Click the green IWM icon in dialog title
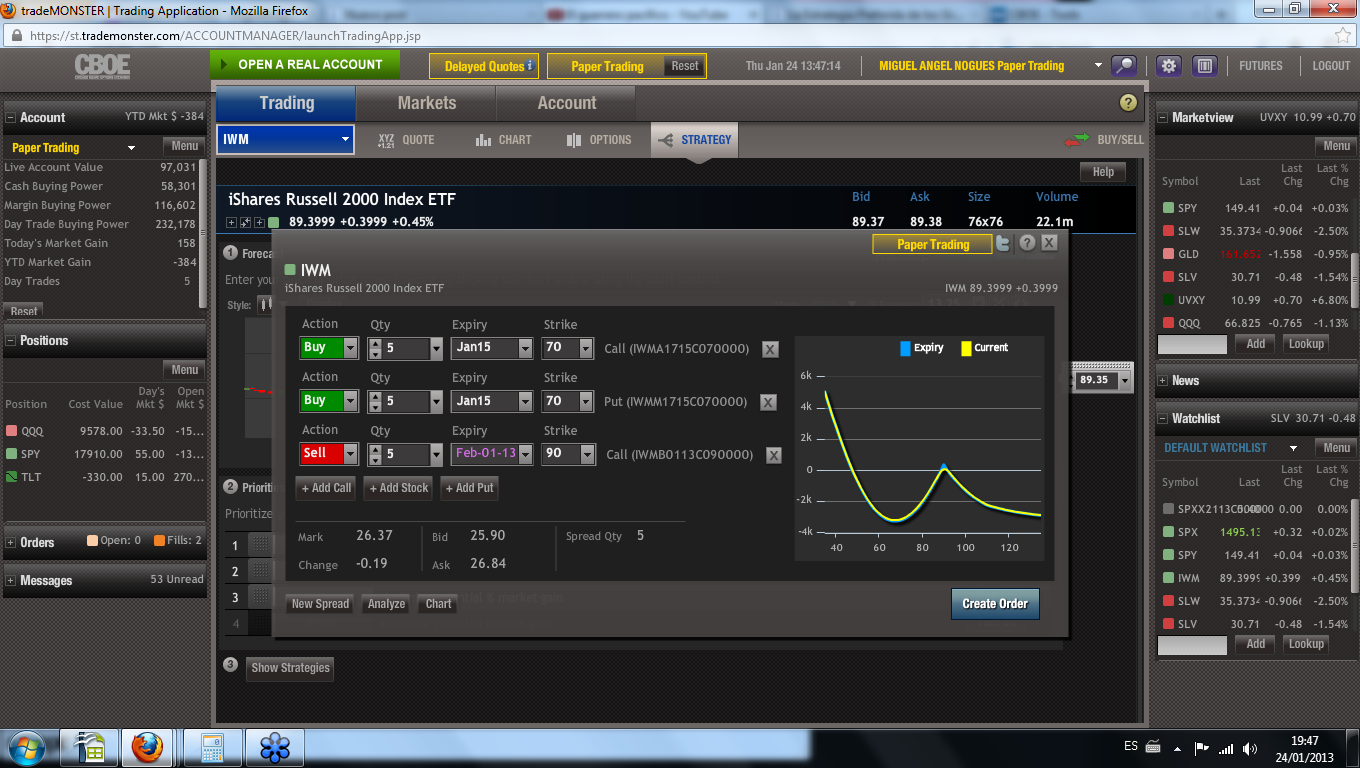 290,270
